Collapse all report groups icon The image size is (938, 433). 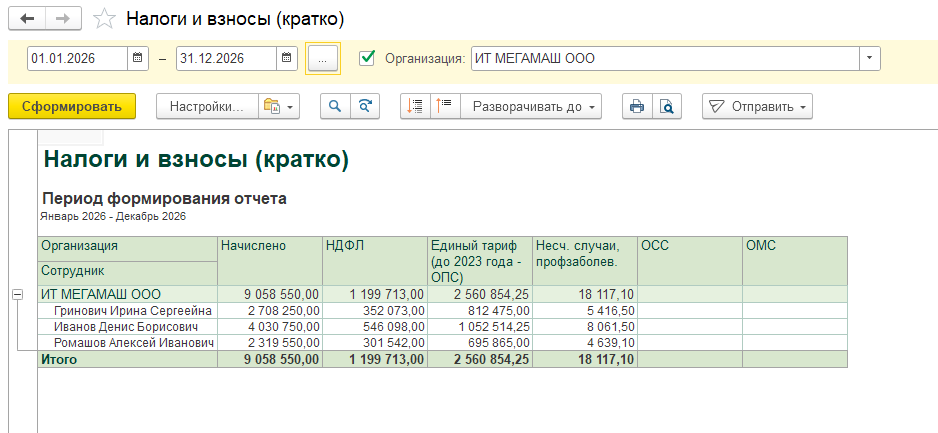(x=416, y=107)
